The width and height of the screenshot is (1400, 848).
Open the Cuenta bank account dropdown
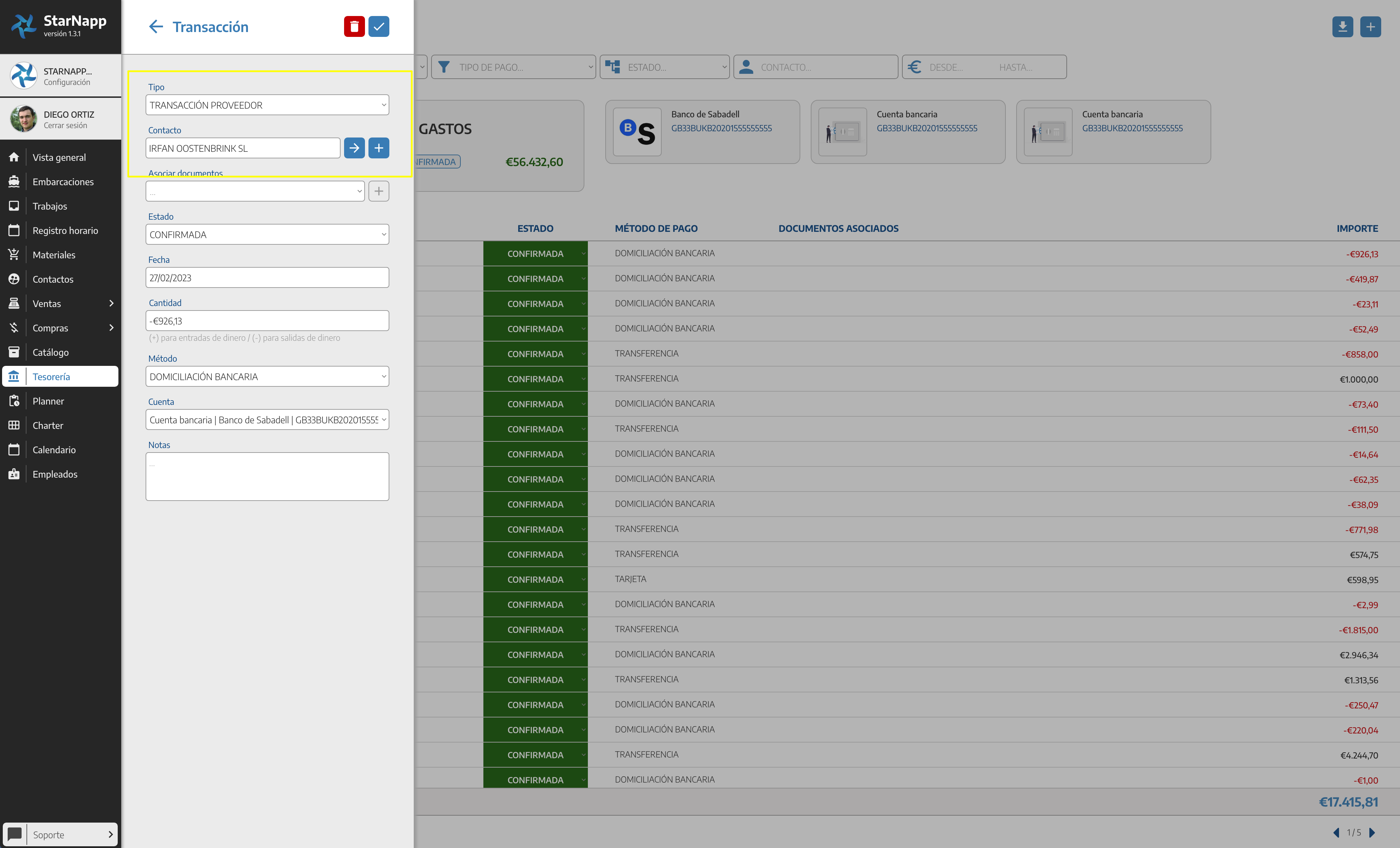click(267, 420)
